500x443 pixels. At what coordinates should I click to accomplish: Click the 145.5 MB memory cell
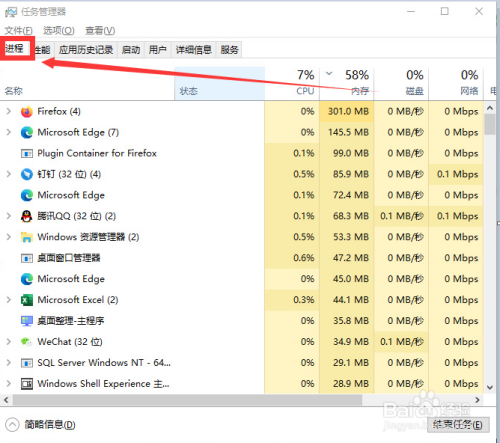(348, 132)
